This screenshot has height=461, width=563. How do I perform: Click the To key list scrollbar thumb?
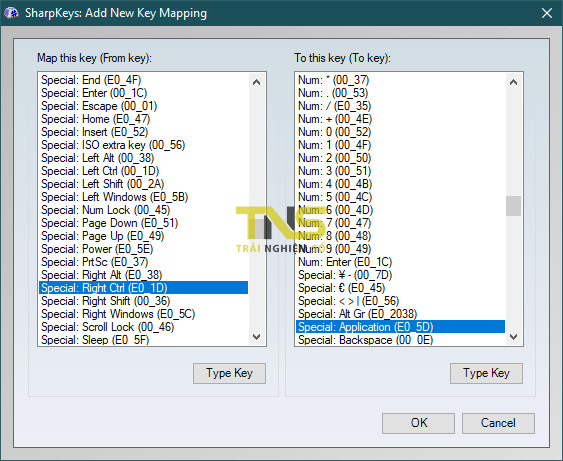point(513,206)
